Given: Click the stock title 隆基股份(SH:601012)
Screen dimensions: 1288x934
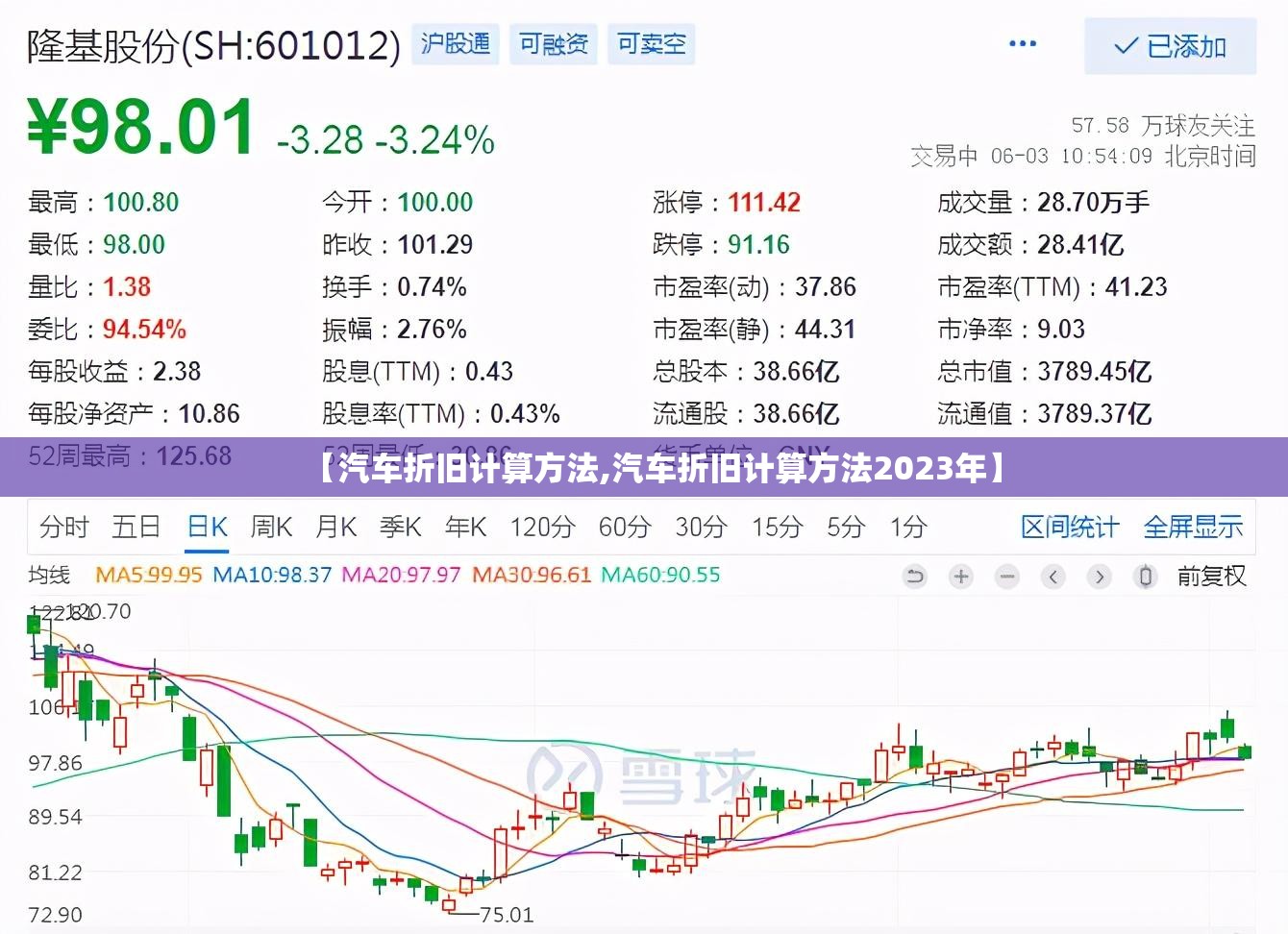Looking at the screenshot, I should pos(213,45).
